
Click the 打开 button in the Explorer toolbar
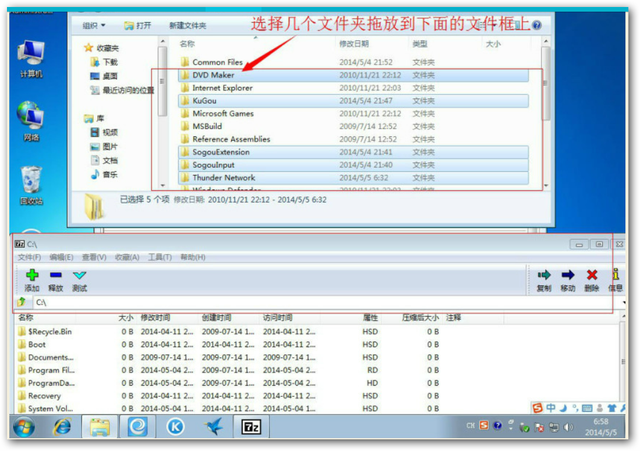coord(138,26)
